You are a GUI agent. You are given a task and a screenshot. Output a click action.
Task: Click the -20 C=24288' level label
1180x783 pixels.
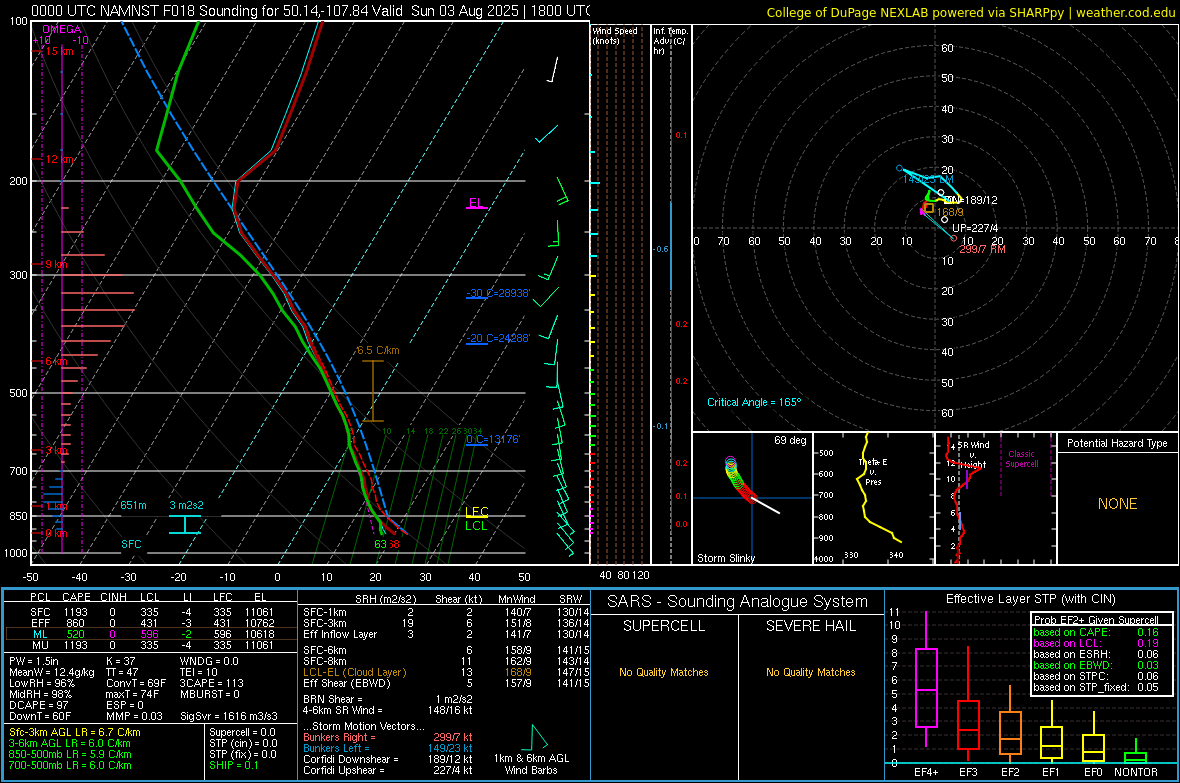[x=498, y=339]
